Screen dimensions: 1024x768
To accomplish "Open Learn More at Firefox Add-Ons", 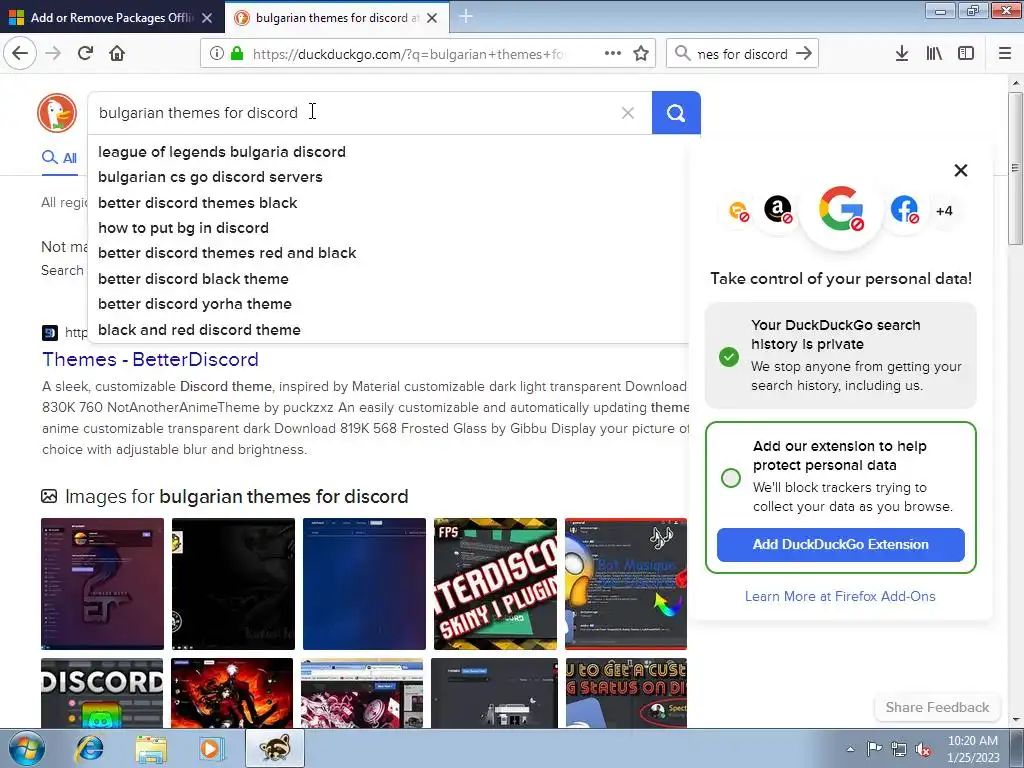I will [840, 596].
